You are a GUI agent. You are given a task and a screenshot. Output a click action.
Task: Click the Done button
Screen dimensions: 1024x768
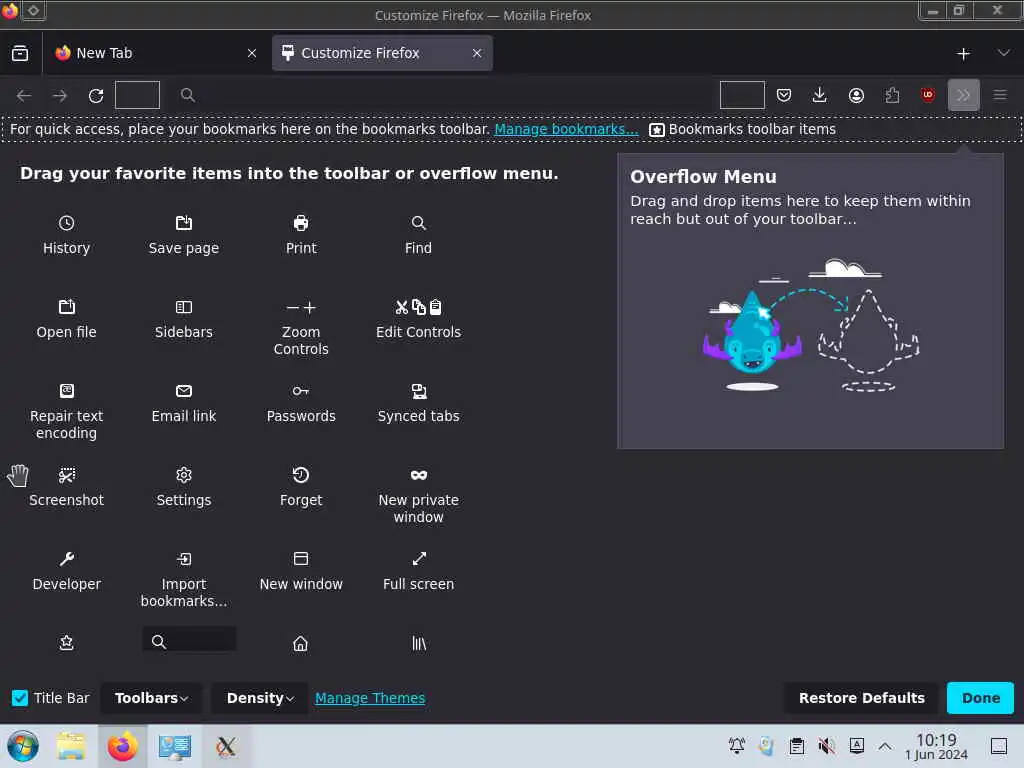point(980,698)
